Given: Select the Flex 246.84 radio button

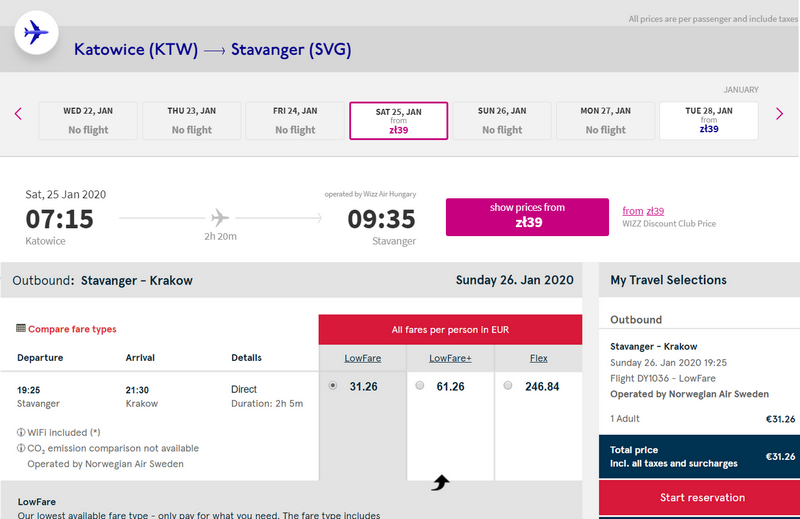Looking at the screenshot, I should point(508,385).
